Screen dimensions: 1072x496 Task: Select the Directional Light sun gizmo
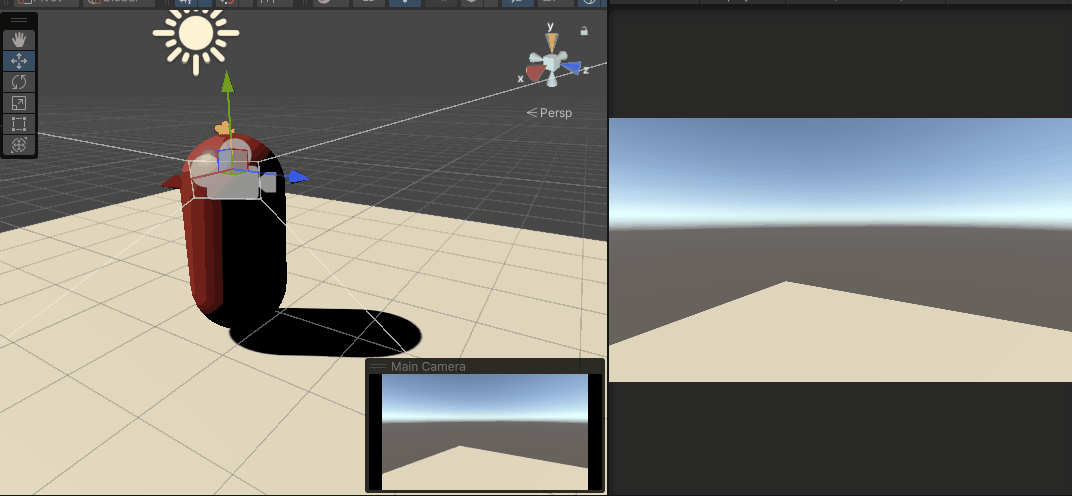click(196, 34)
